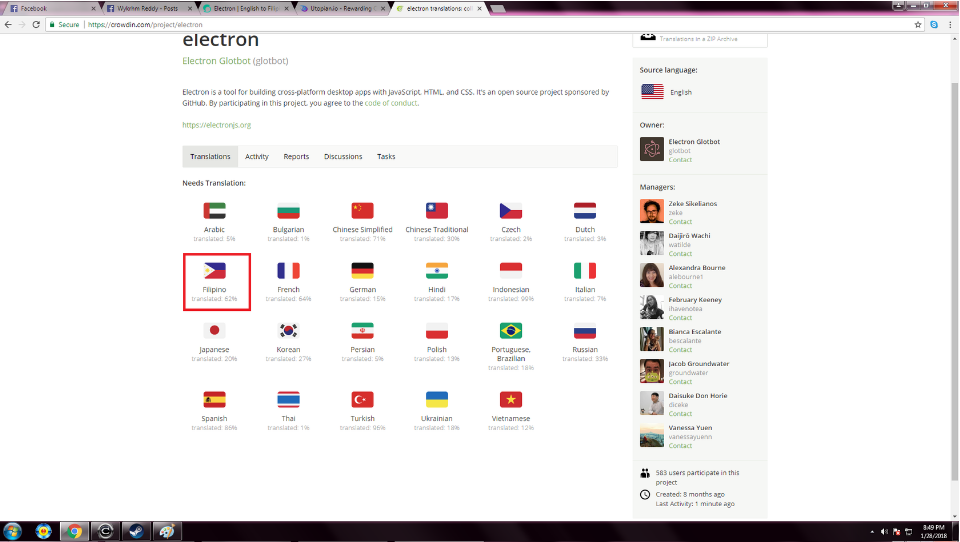Open the Windows Start menu

[12, 531]
